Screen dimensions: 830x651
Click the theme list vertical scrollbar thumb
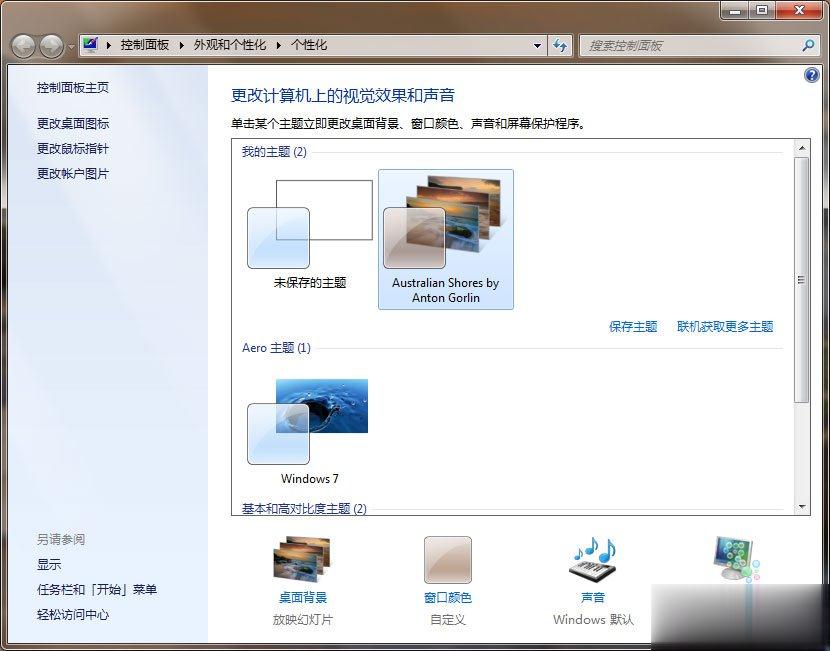point(802,280)
